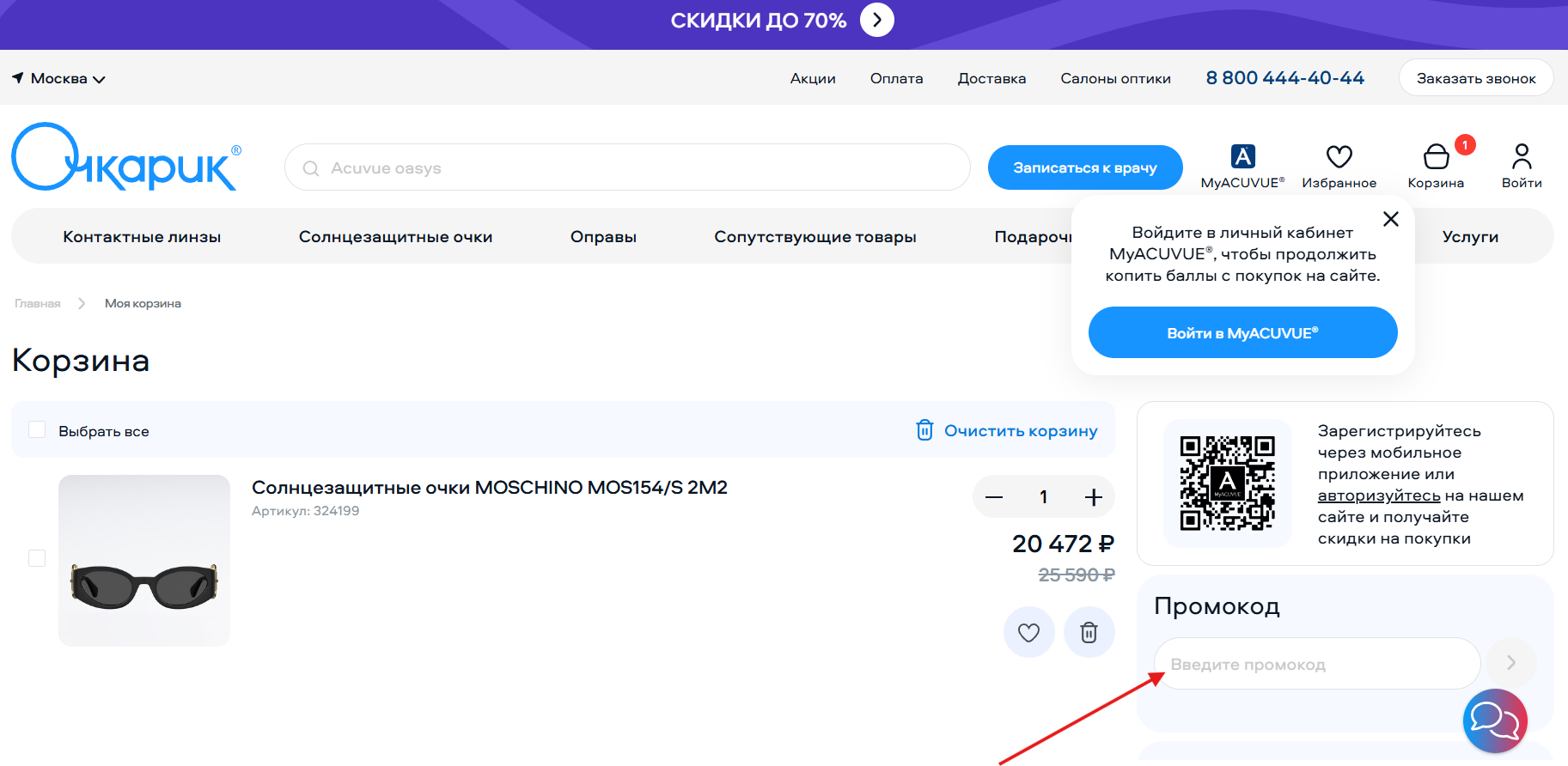Open the discounts banner arrow button

tap(876, 20)
